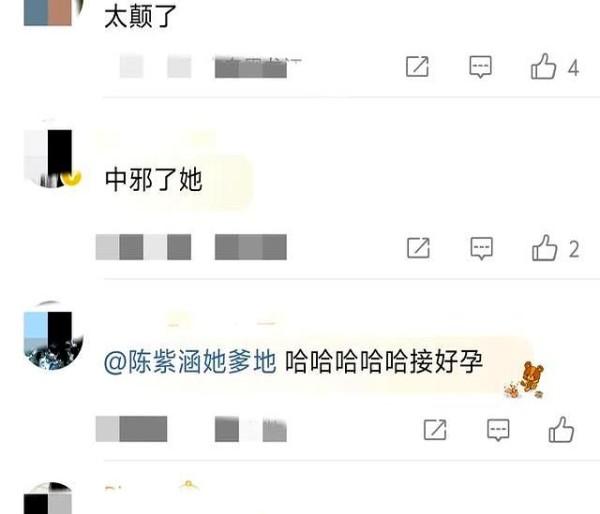The height and width of the screenshot is (514, 600).
Task: Like the "太颠了" comment
Action: pyautogui.click(x=543, y=67)
